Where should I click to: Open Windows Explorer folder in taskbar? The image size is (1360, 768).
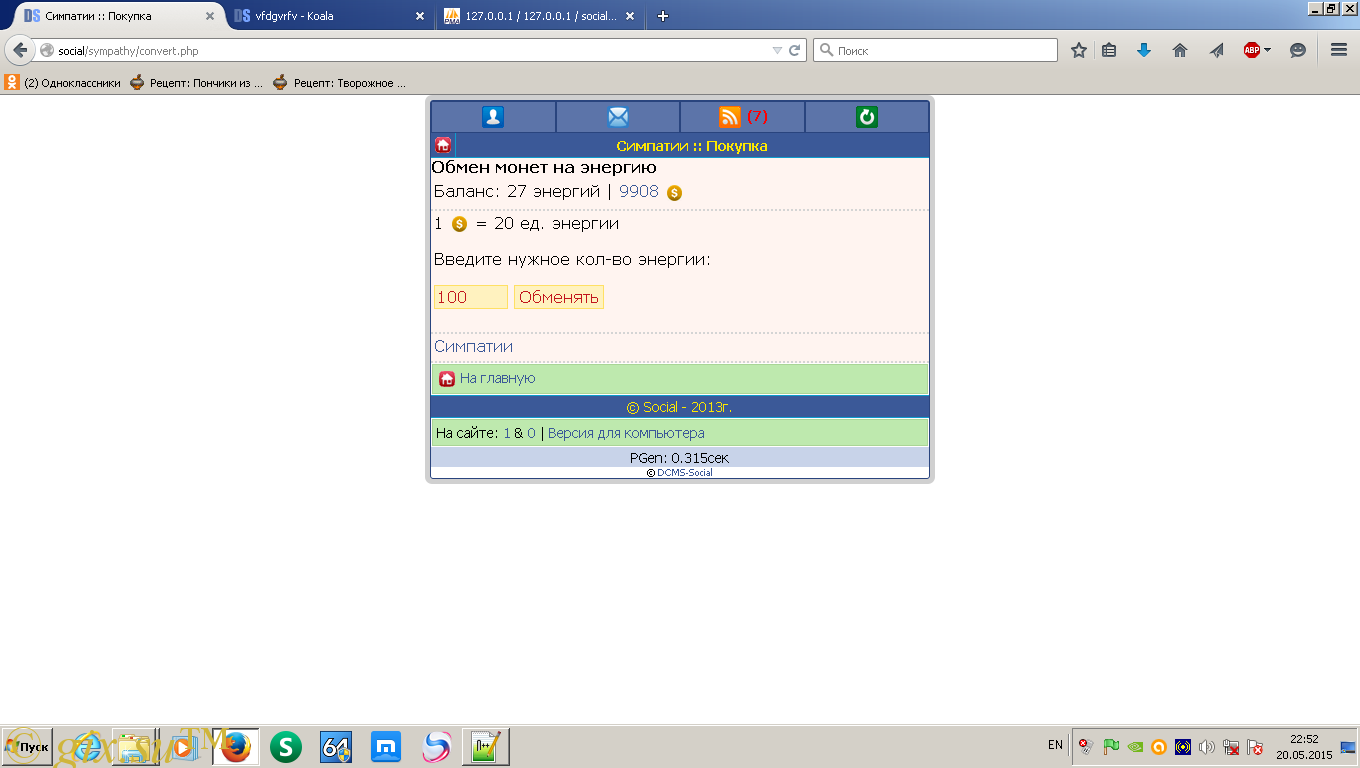[135, 747]
